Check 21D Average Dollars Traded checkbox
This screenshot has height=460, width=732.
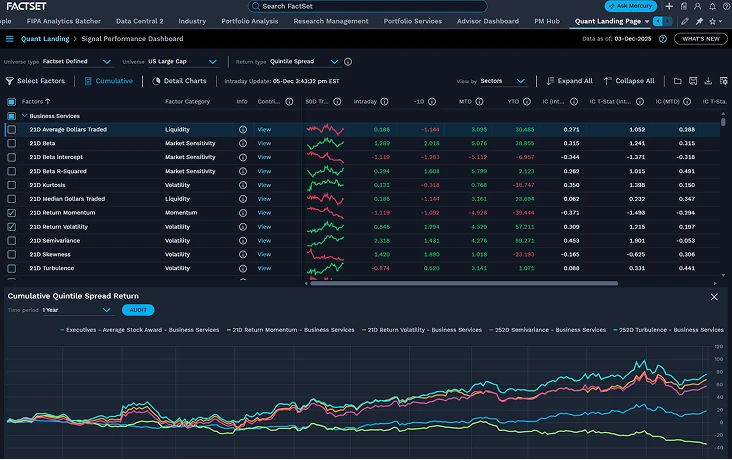point(12,129)
